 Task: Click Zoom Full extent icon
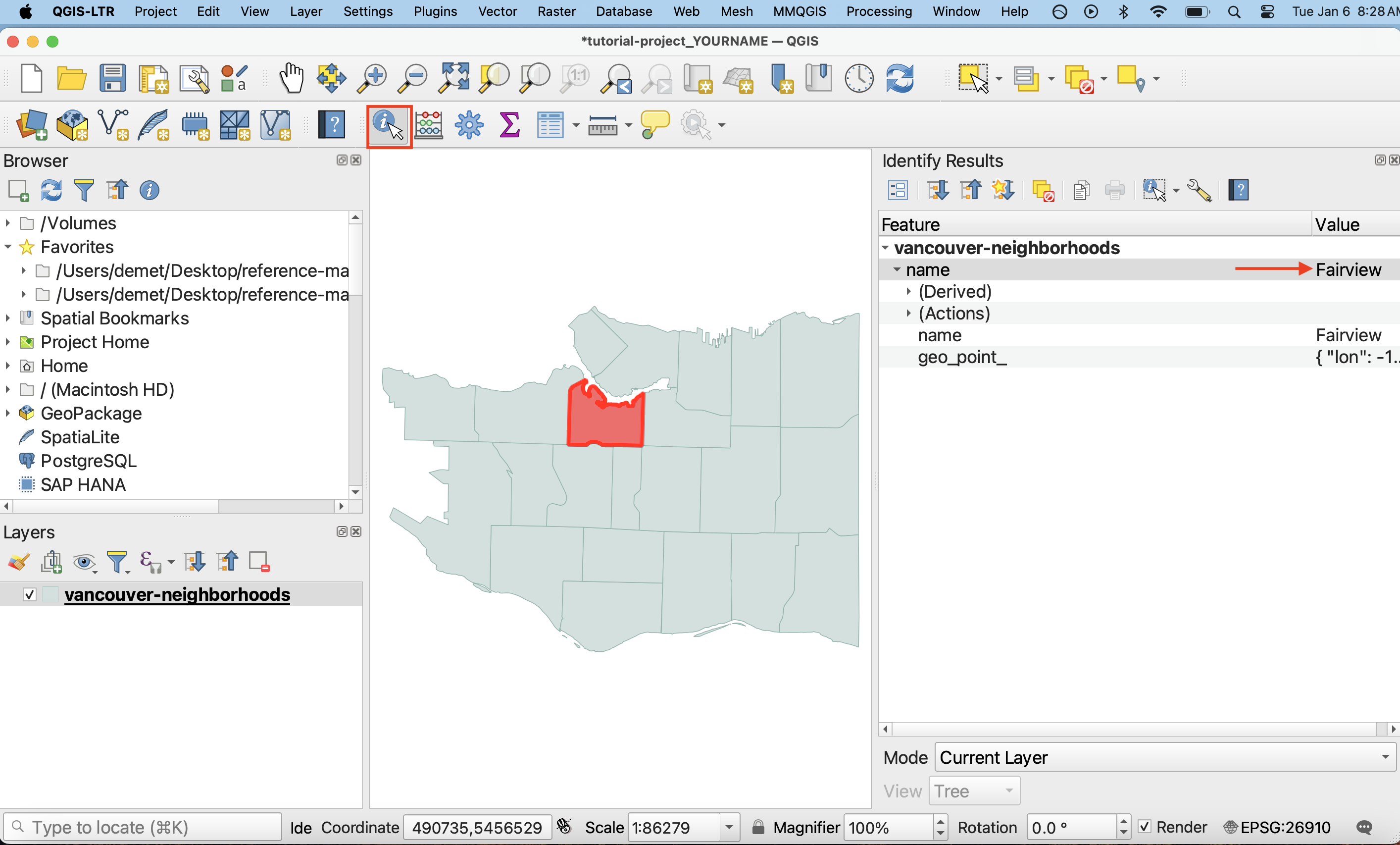[453, 78]
